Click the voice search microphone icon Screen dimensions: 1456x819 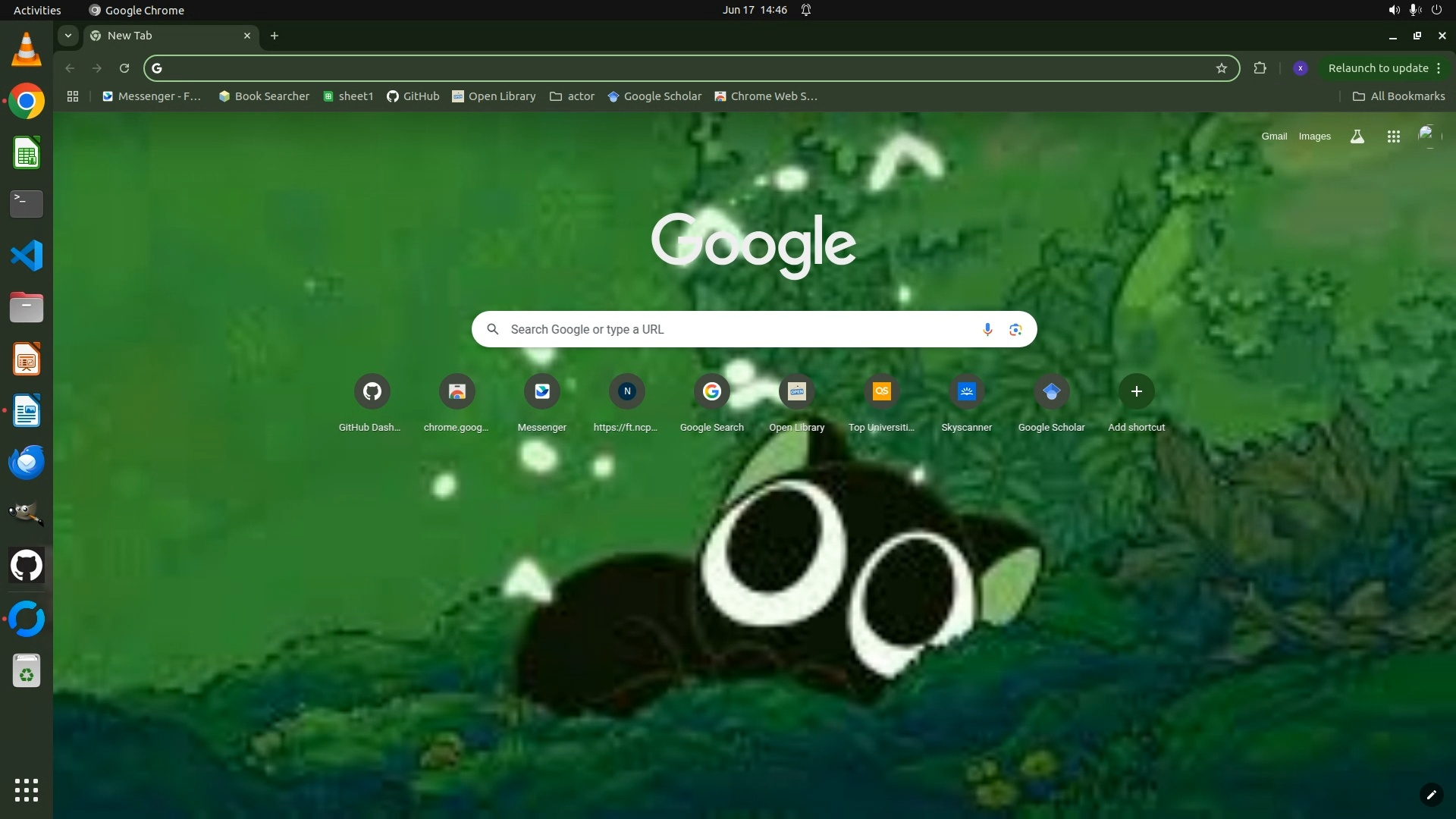point(987,329)
